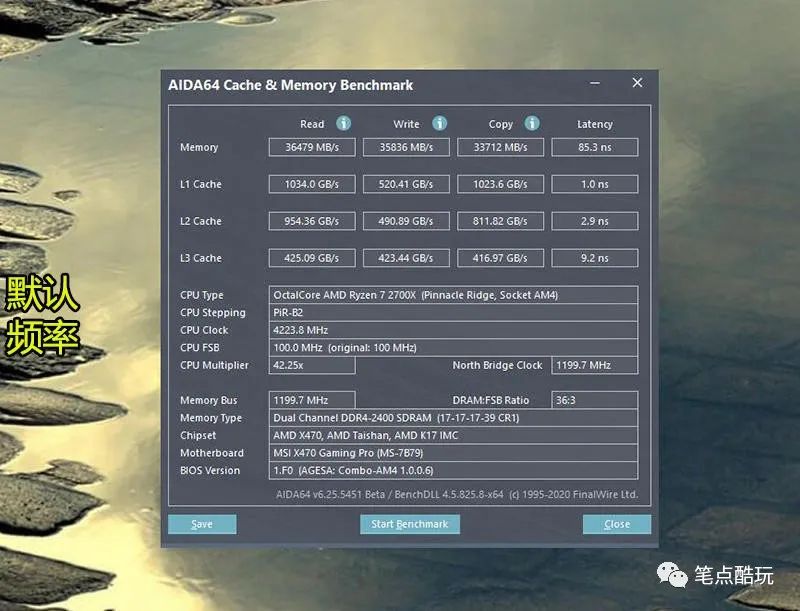800x611 pixels.
Task: Click the Motherboard label
Action: pyautogui.click(x=212, y=453)
